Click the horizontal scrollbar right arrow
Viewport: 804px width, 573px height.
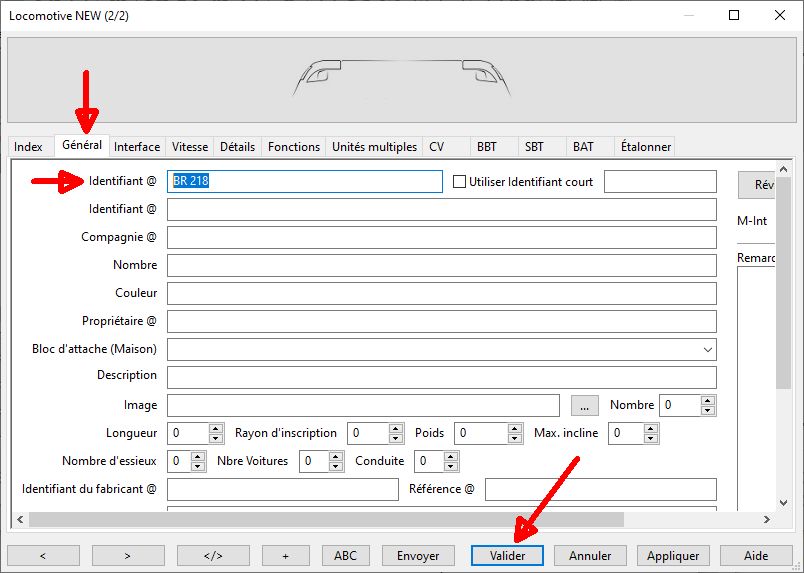point(767,520)
